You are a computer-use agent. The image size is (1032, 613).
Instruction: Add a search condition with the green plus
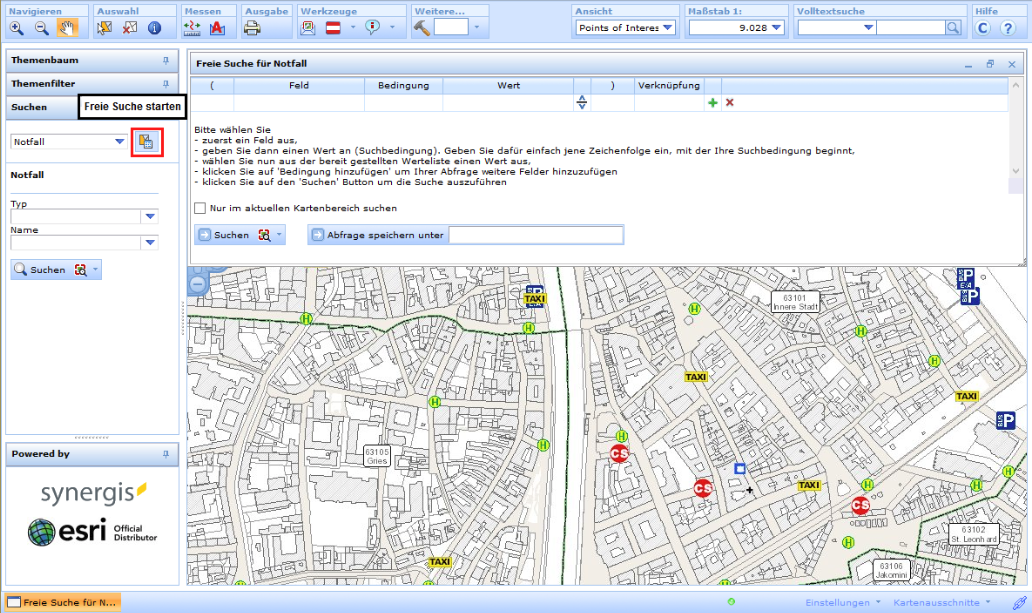point(712,102)
